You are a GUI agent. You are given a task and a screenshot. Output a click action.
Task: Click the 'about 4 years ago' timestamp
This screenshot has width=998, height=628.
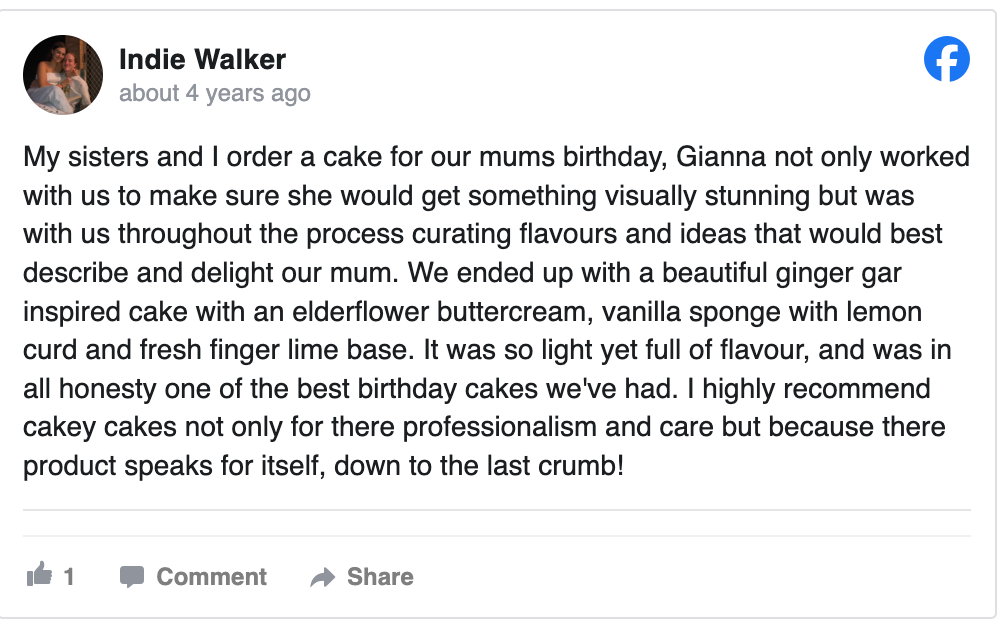point(214,94)
